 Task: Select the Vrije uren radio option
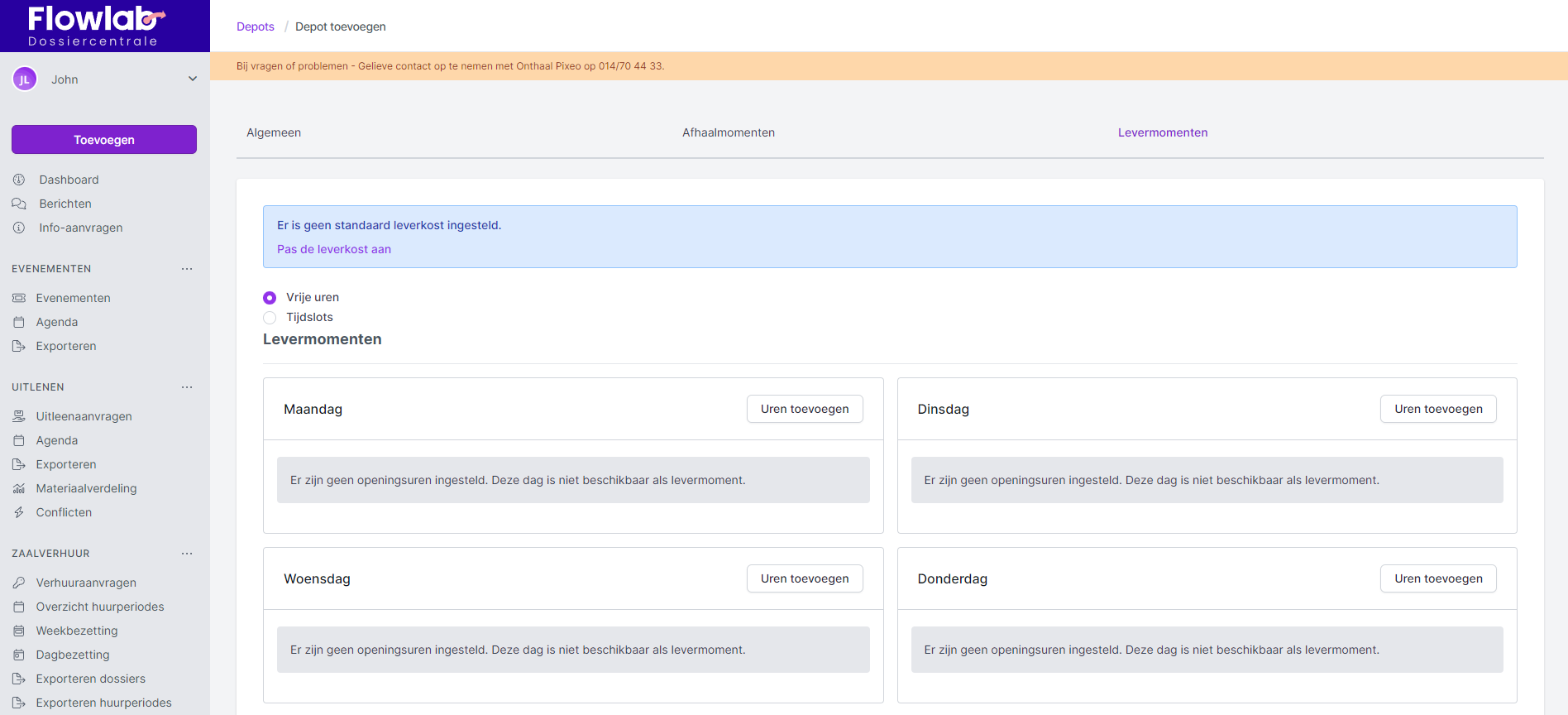270,298
